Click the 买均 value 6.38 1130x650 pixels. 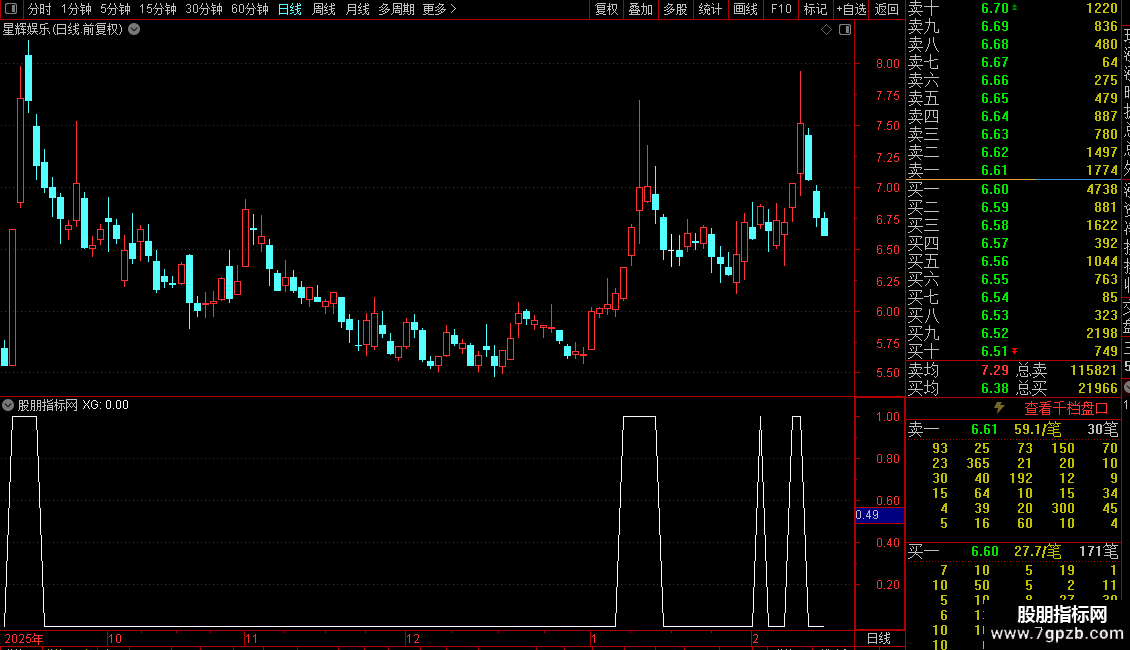pyautogui.click(x=995, y=388)
